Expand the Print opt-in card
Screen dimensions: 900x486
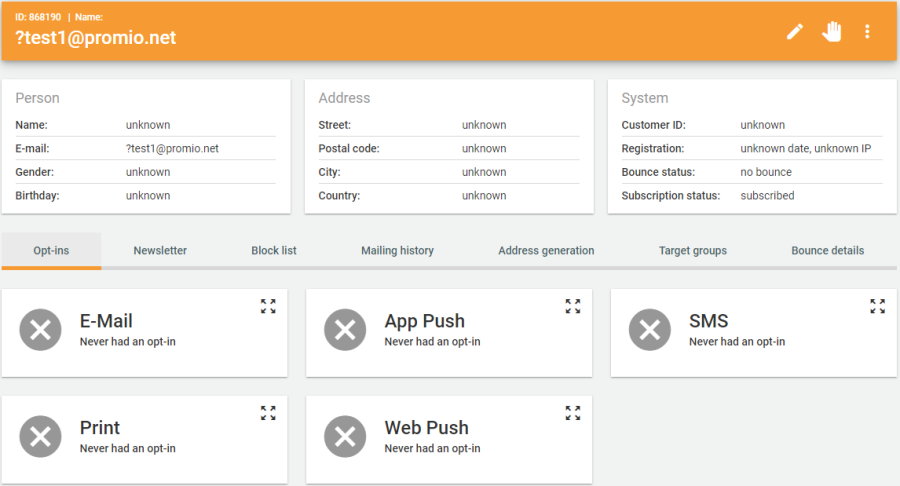point(268,413)
